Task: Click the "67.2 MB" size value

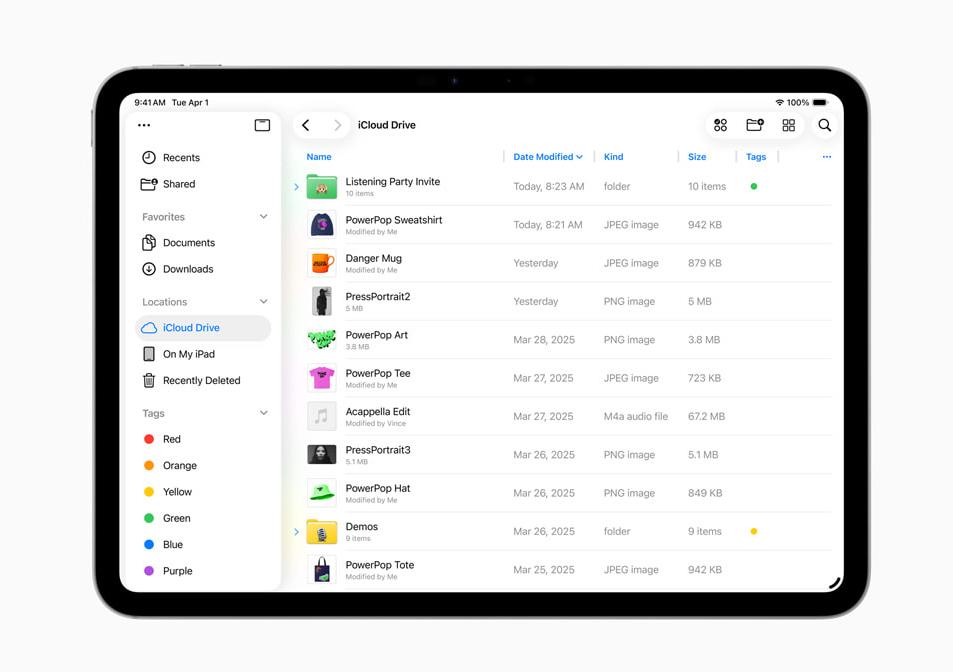Action: pyautogui.click(x=706, y=416)
